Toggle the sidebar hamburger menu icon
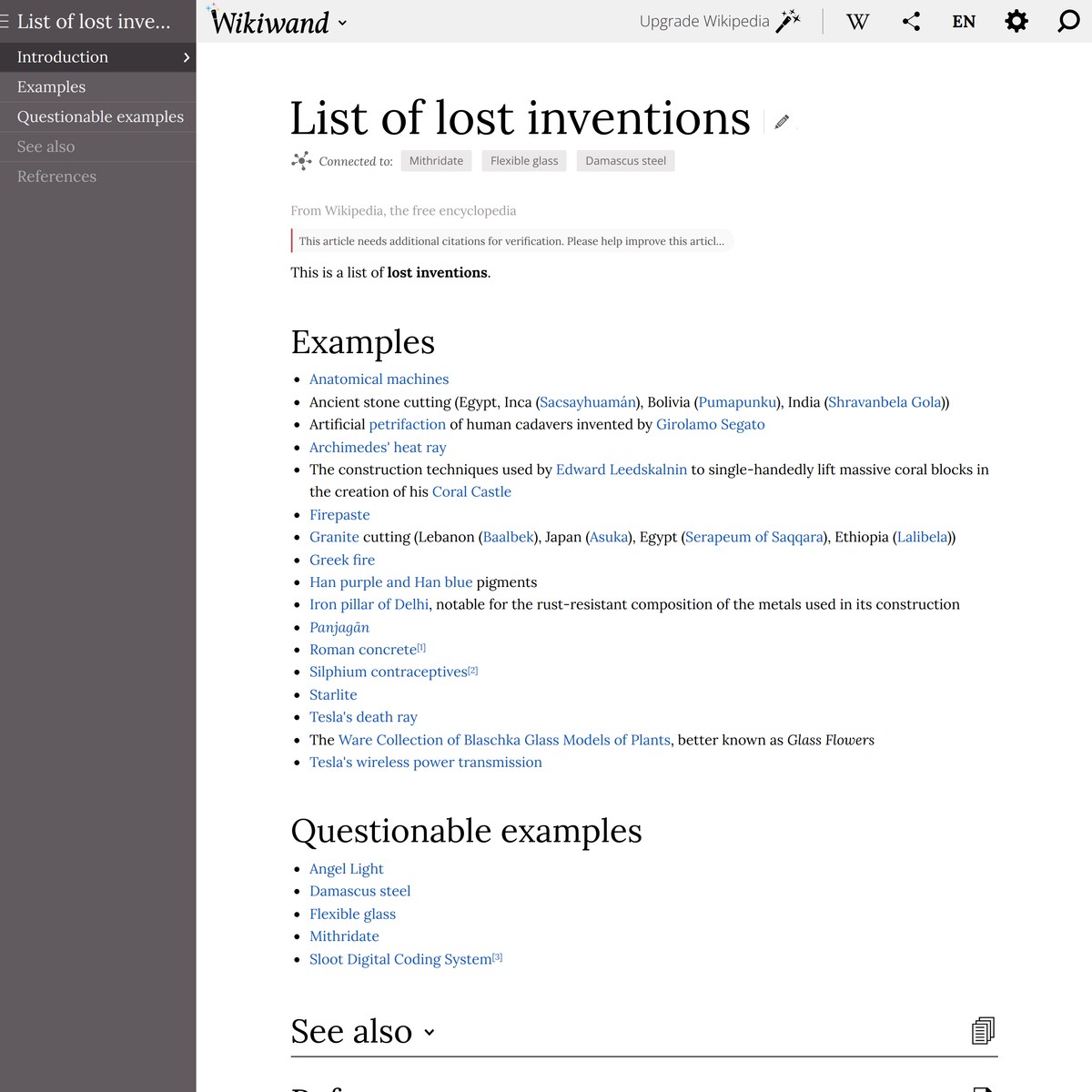Viewport: 1092px width, 1092px height. [5, 22]
